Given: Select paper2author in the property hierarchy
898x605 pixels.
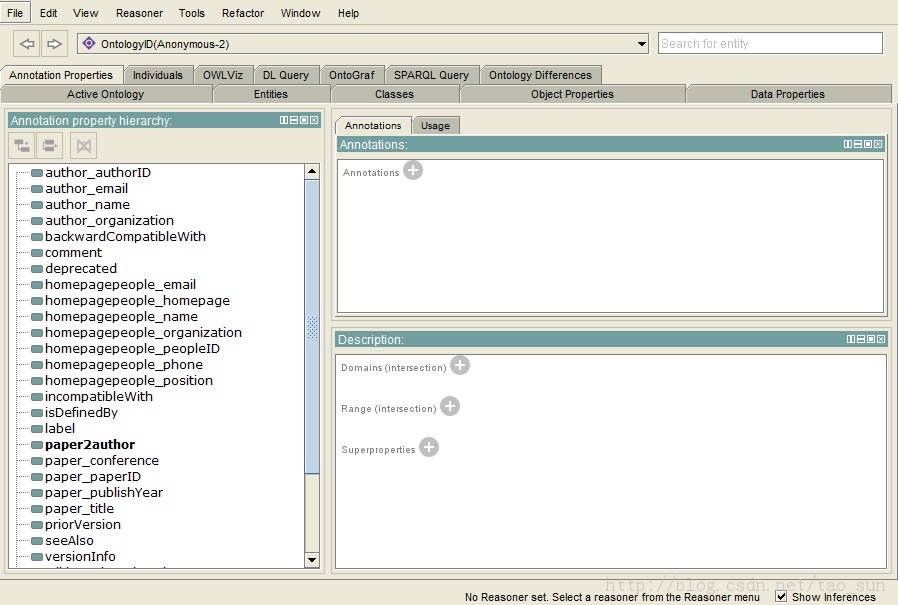Looking at the screenshot, I should pos(90,445).
